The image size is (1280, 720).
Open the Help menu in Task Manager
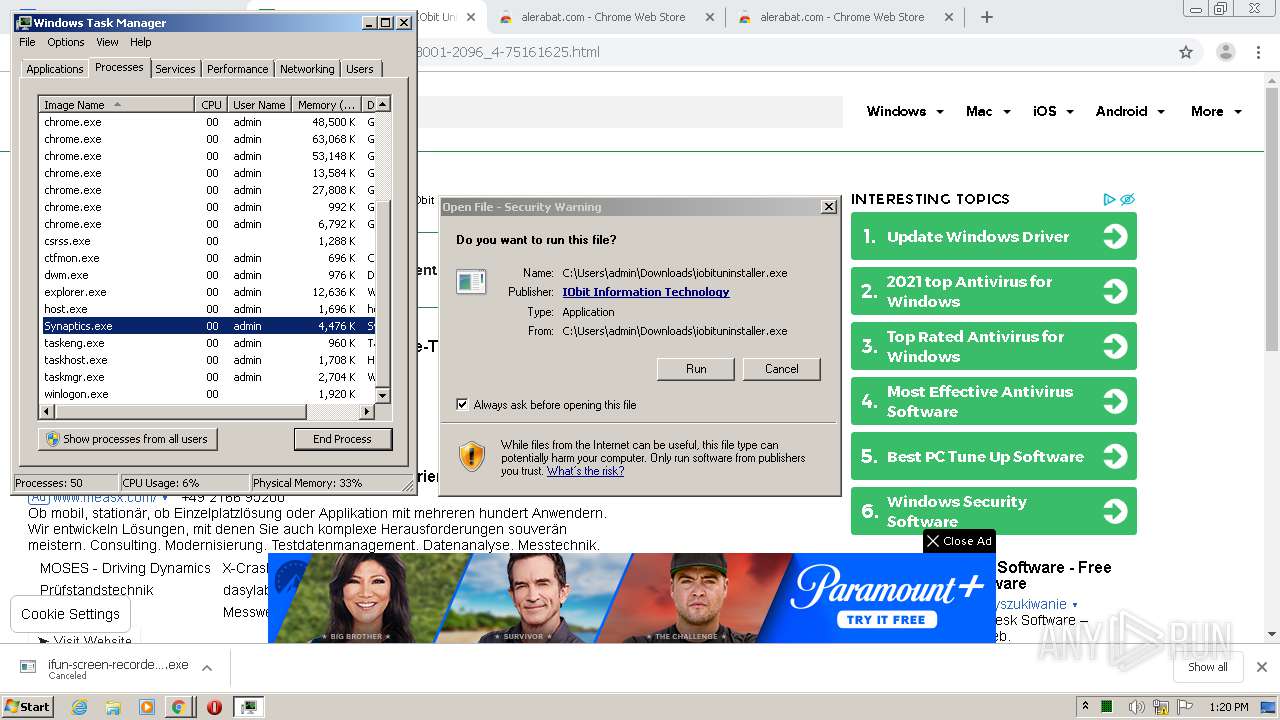pos(141,42)
